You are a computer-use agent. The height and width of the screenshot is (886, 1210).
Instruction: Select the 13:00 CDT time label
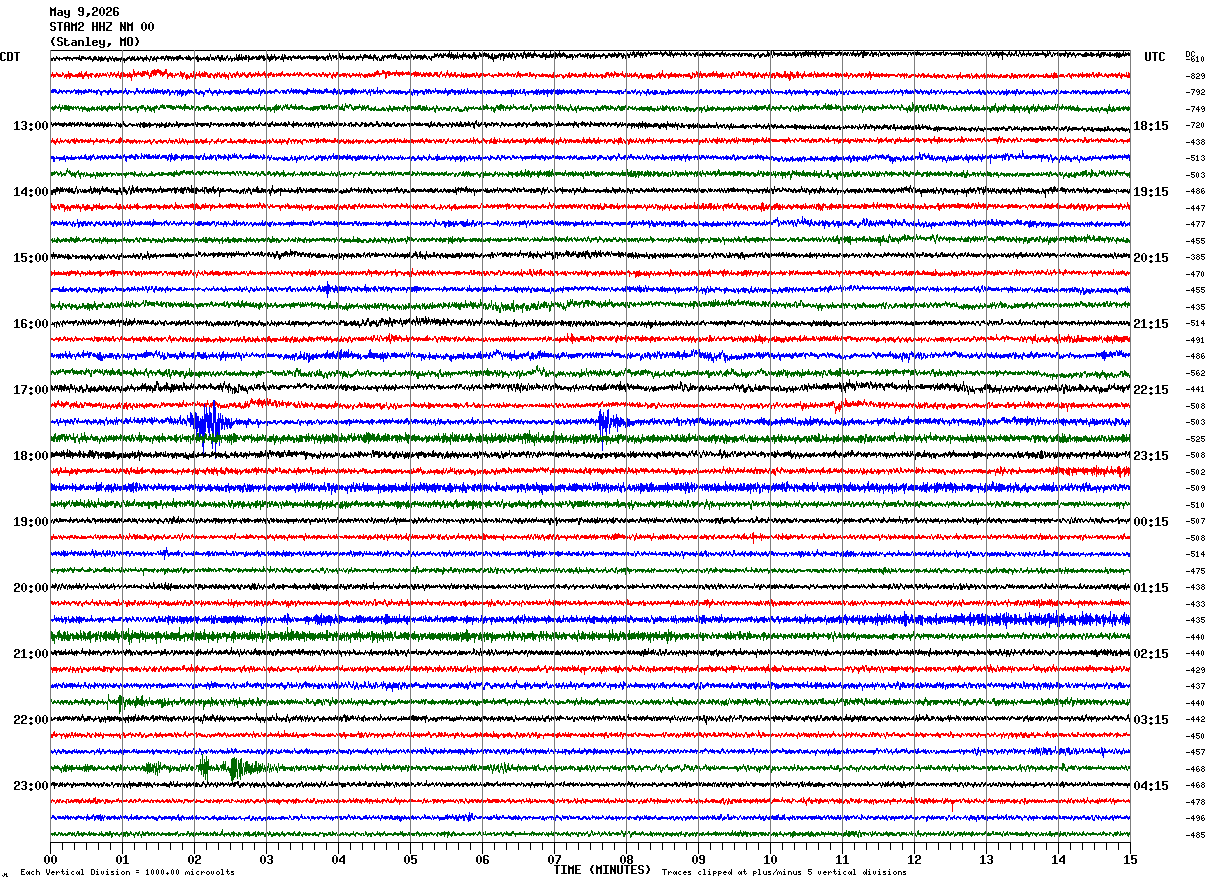click(30, 125)
